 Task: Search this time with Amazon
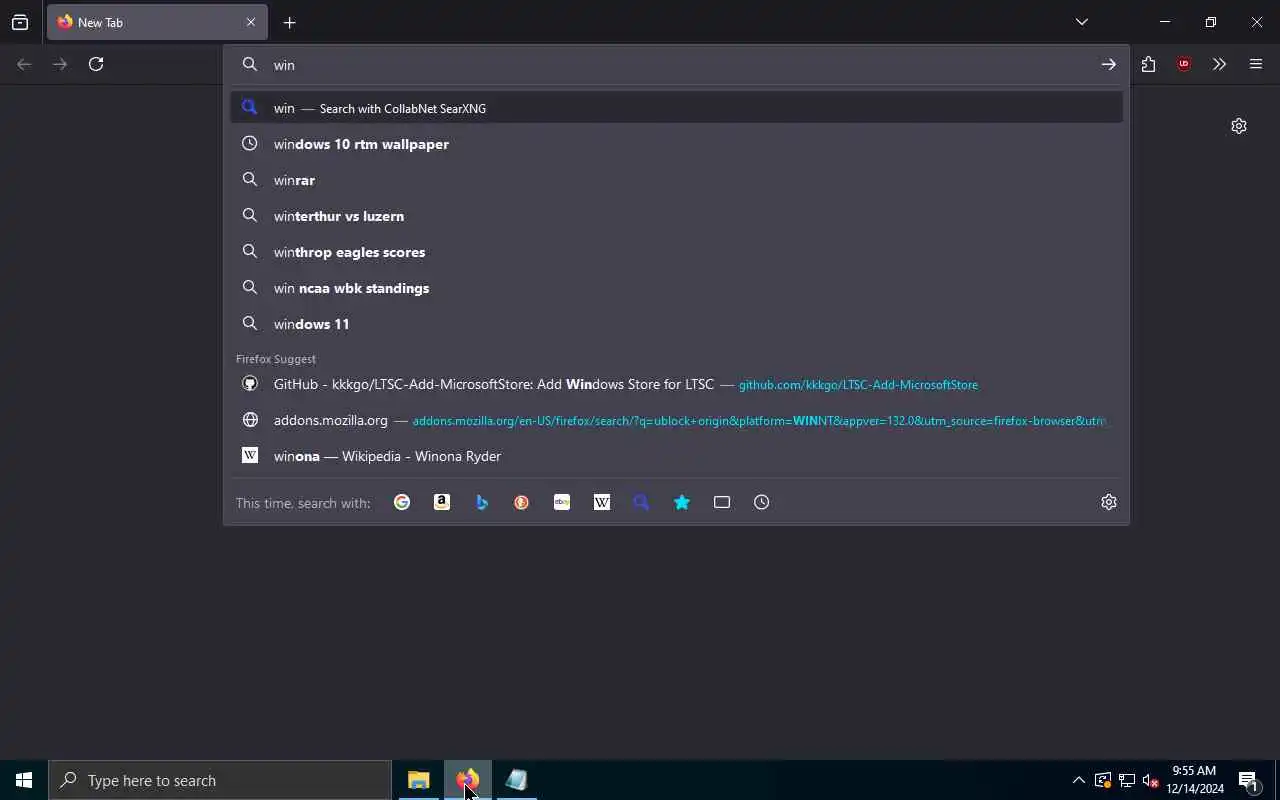tap(442, 502)
